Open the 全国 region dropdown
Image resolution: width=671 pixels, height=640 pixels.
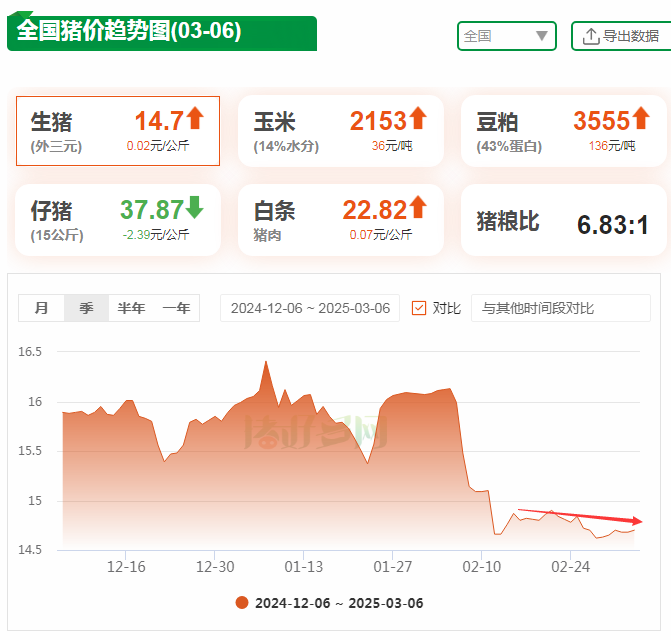click(507, 36)
